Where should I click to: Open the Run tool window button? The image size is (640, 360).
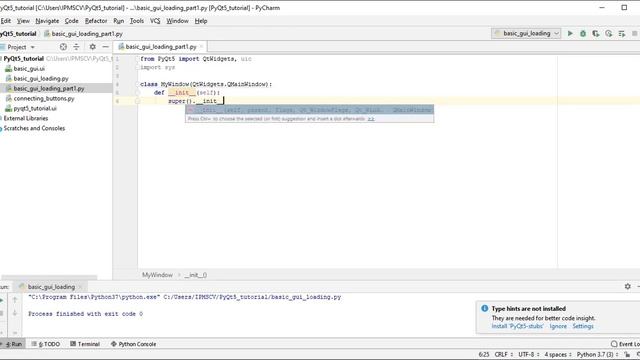(x=13, y=344)
